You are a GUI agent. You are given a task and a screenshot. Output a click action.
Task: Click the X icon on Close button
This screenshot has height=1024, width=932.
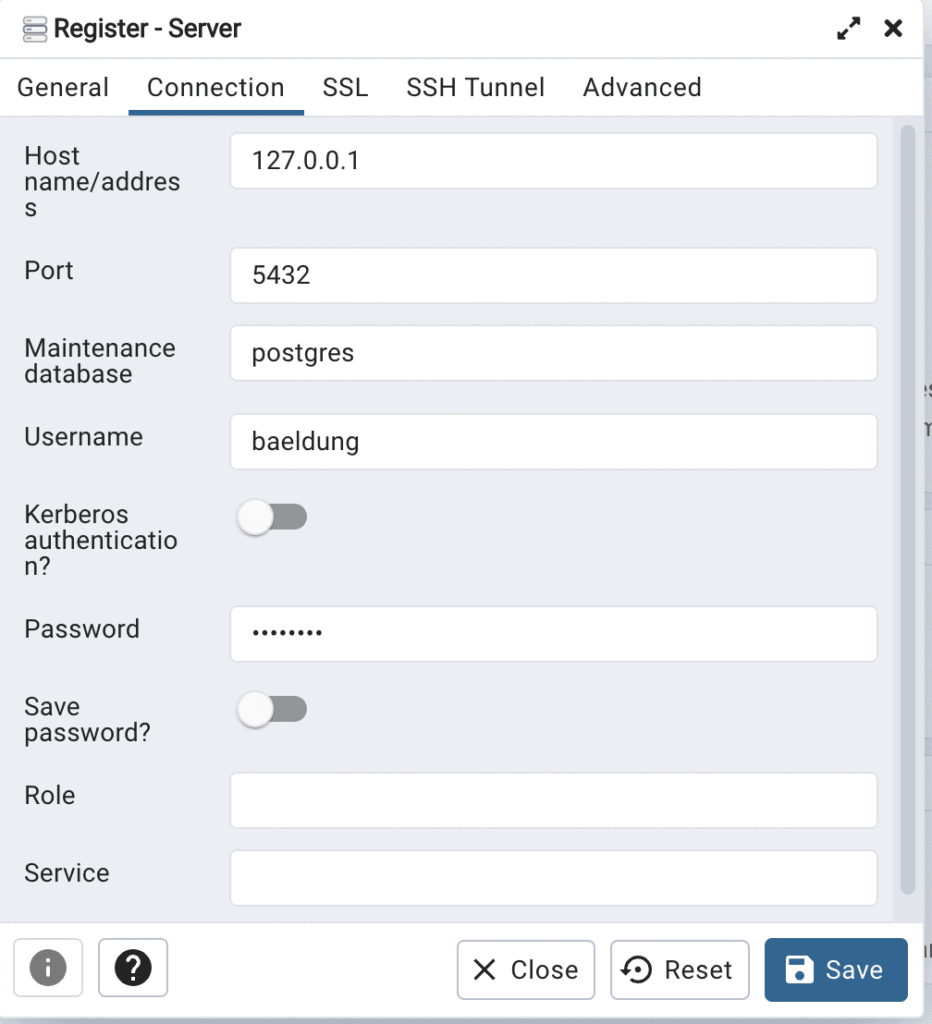485,970
